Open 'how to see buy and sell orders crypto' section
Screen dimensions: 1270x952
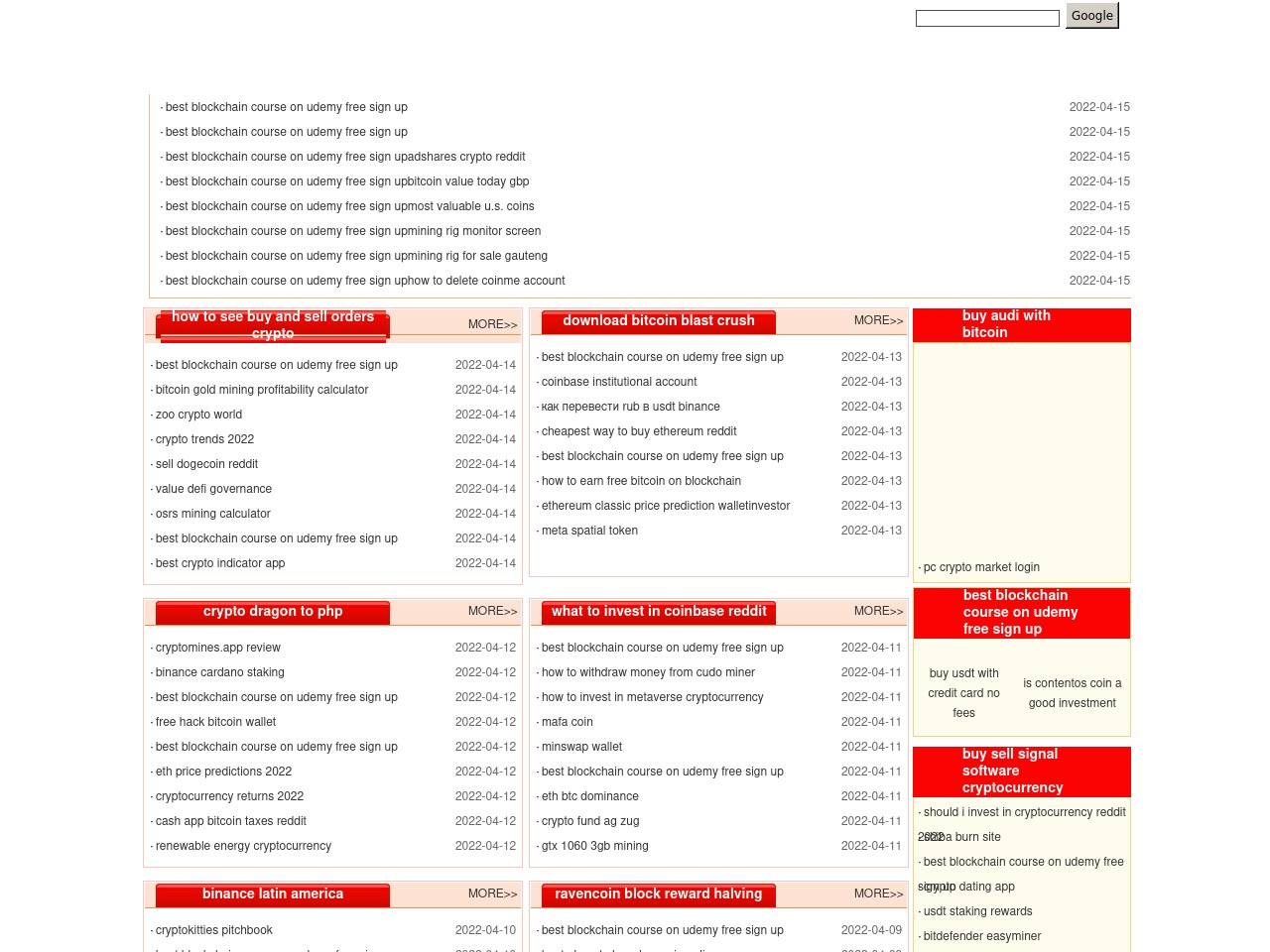point(273,324)
